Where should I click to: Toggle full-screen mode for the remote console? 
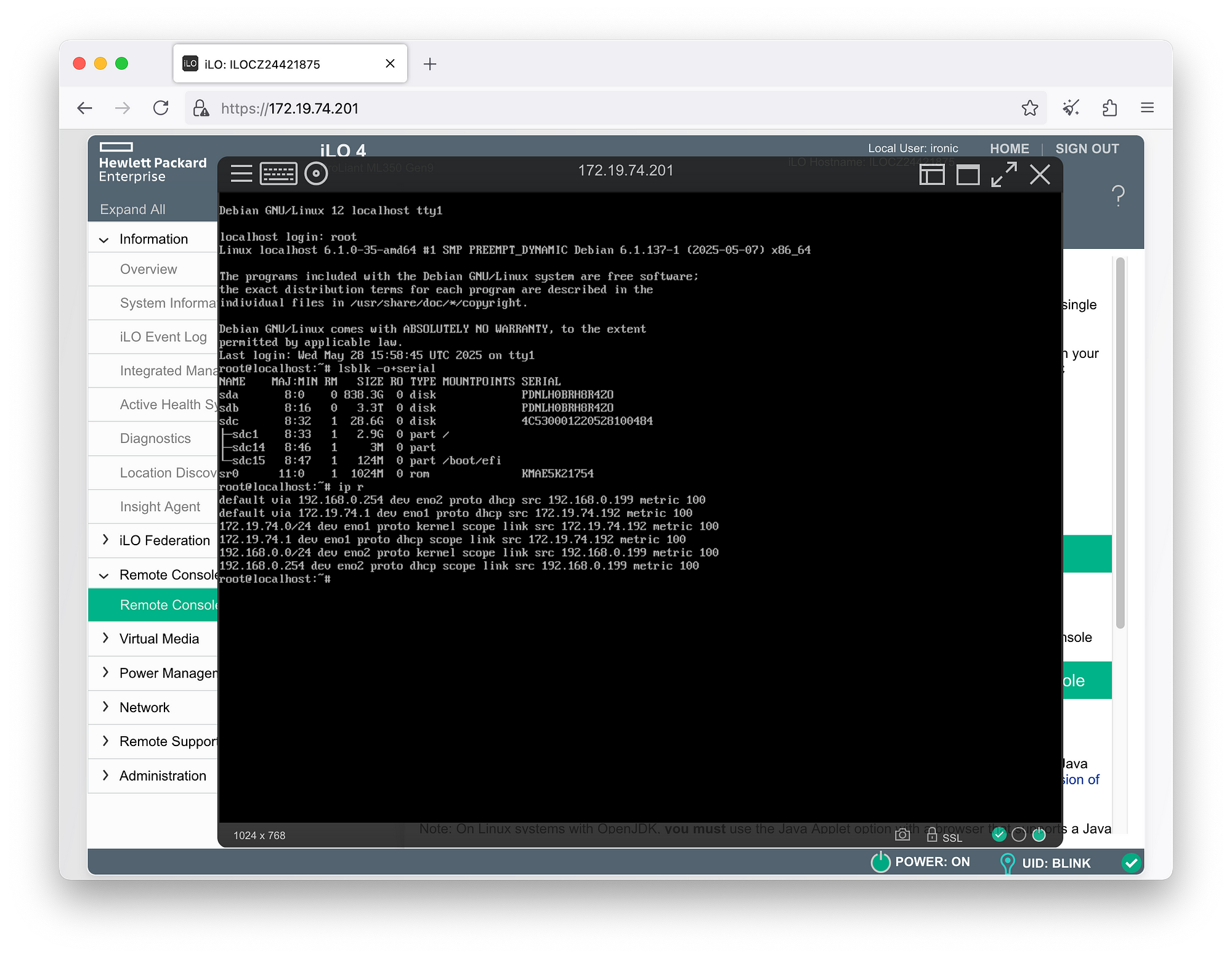(x=1004, y=175)
